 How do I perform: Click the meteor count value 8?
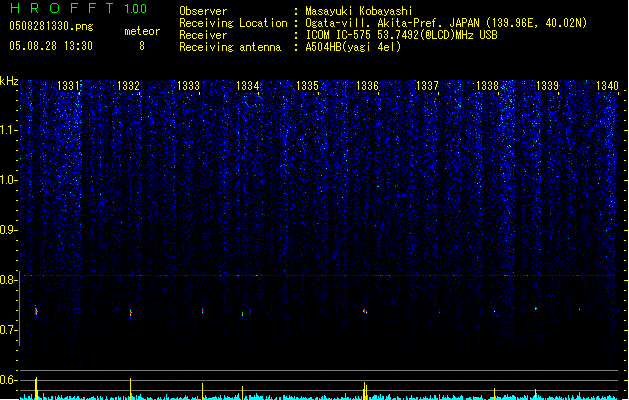point(142,46)
